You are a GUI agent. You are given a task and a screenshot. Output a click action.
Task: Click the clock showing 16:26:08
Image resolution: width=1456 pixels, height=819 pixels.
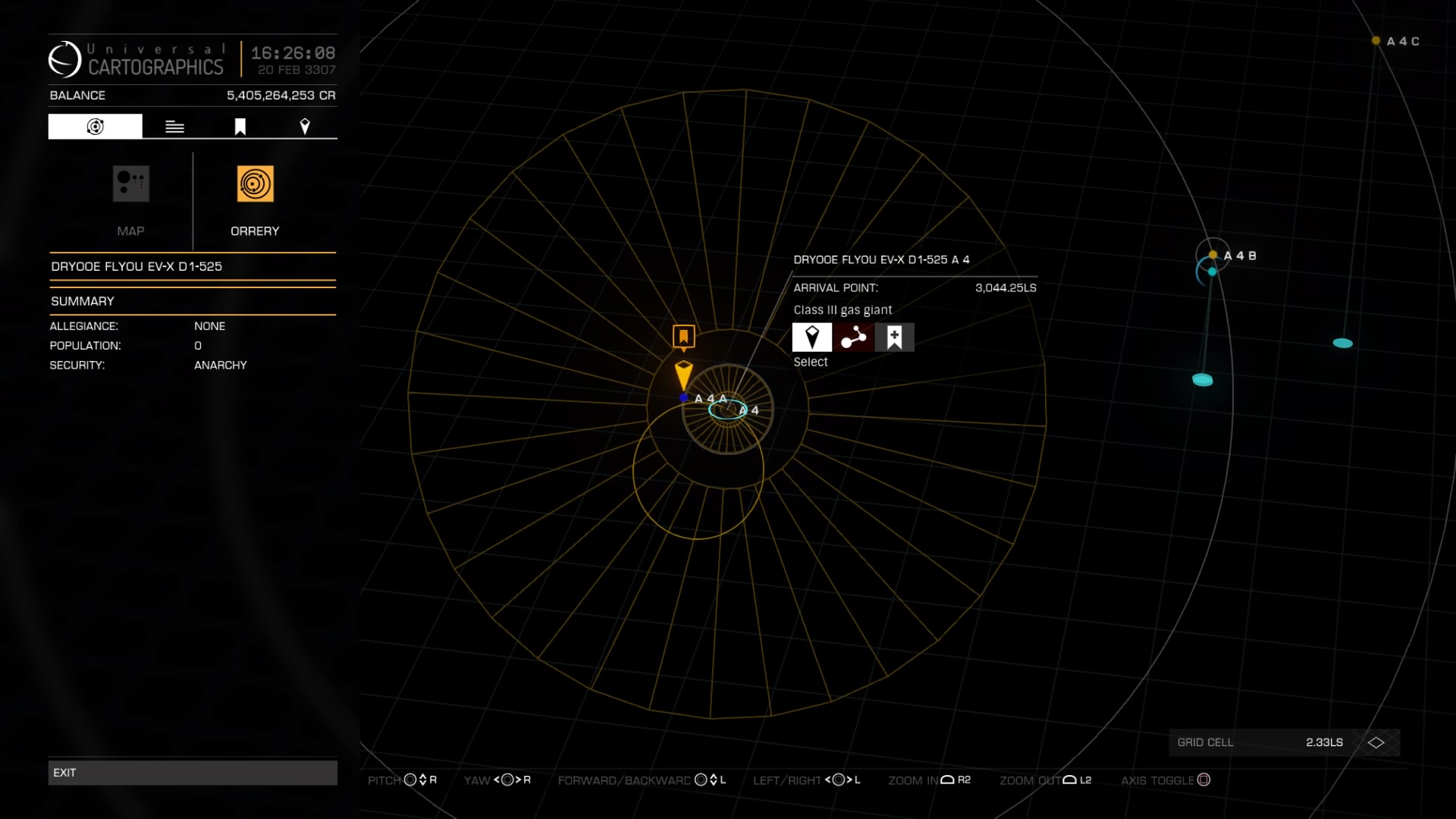pyautogui.click(x=293, y=53)
